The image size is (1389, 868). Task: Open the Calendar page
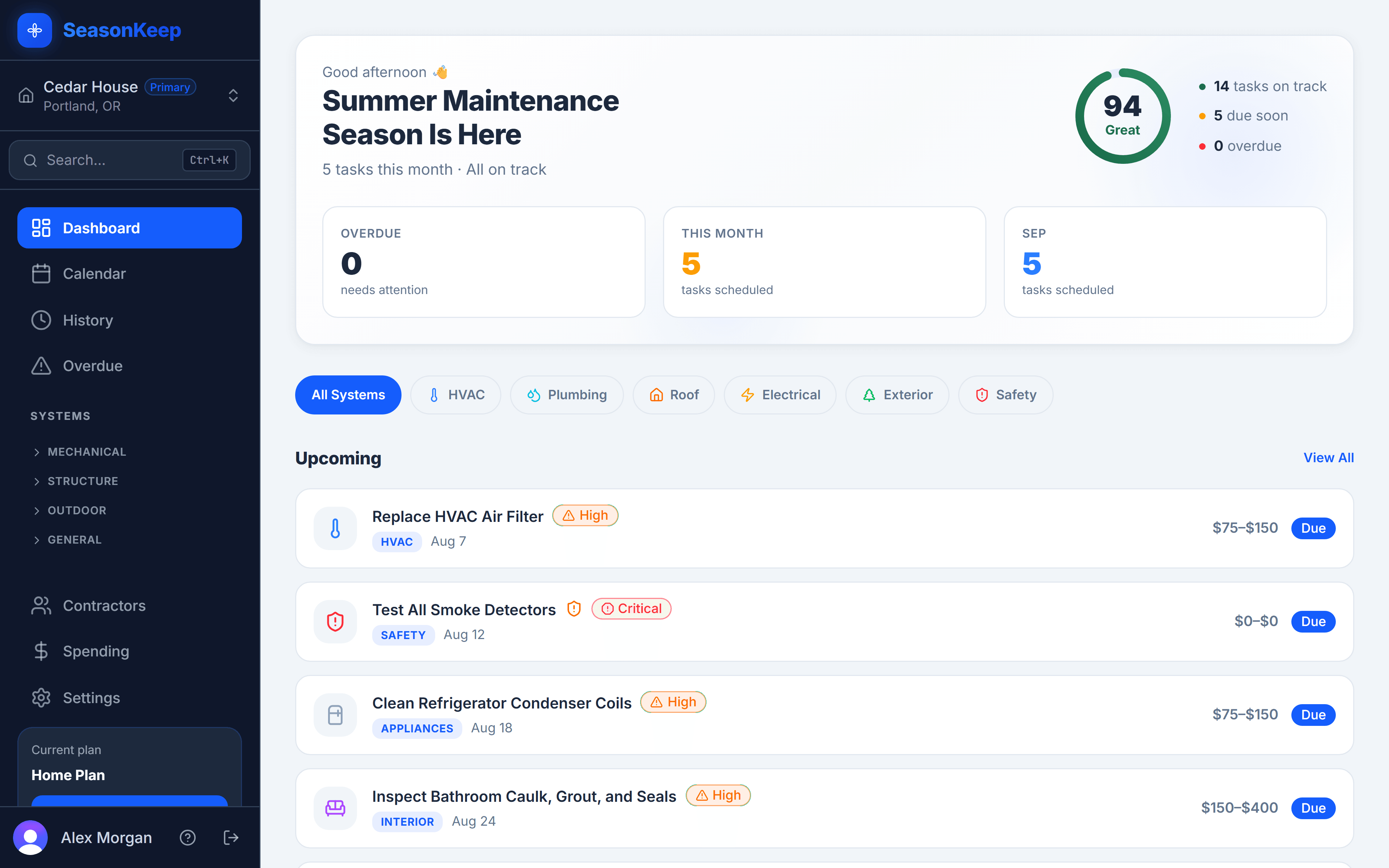coord(130,274)
